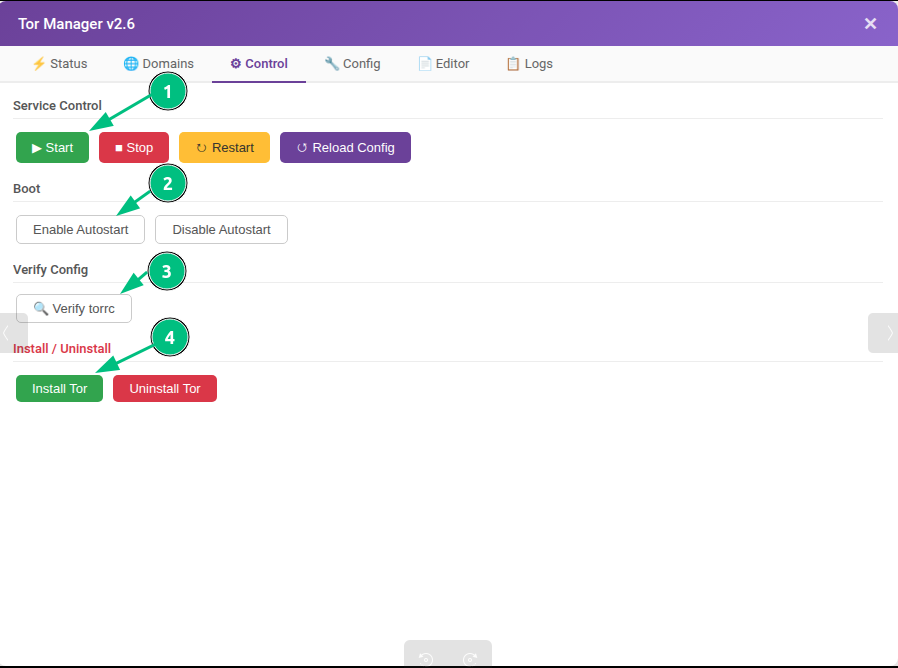Viewport: 898px width, 668px height.
Task: Open the Status tab
Action: (60, 64)
